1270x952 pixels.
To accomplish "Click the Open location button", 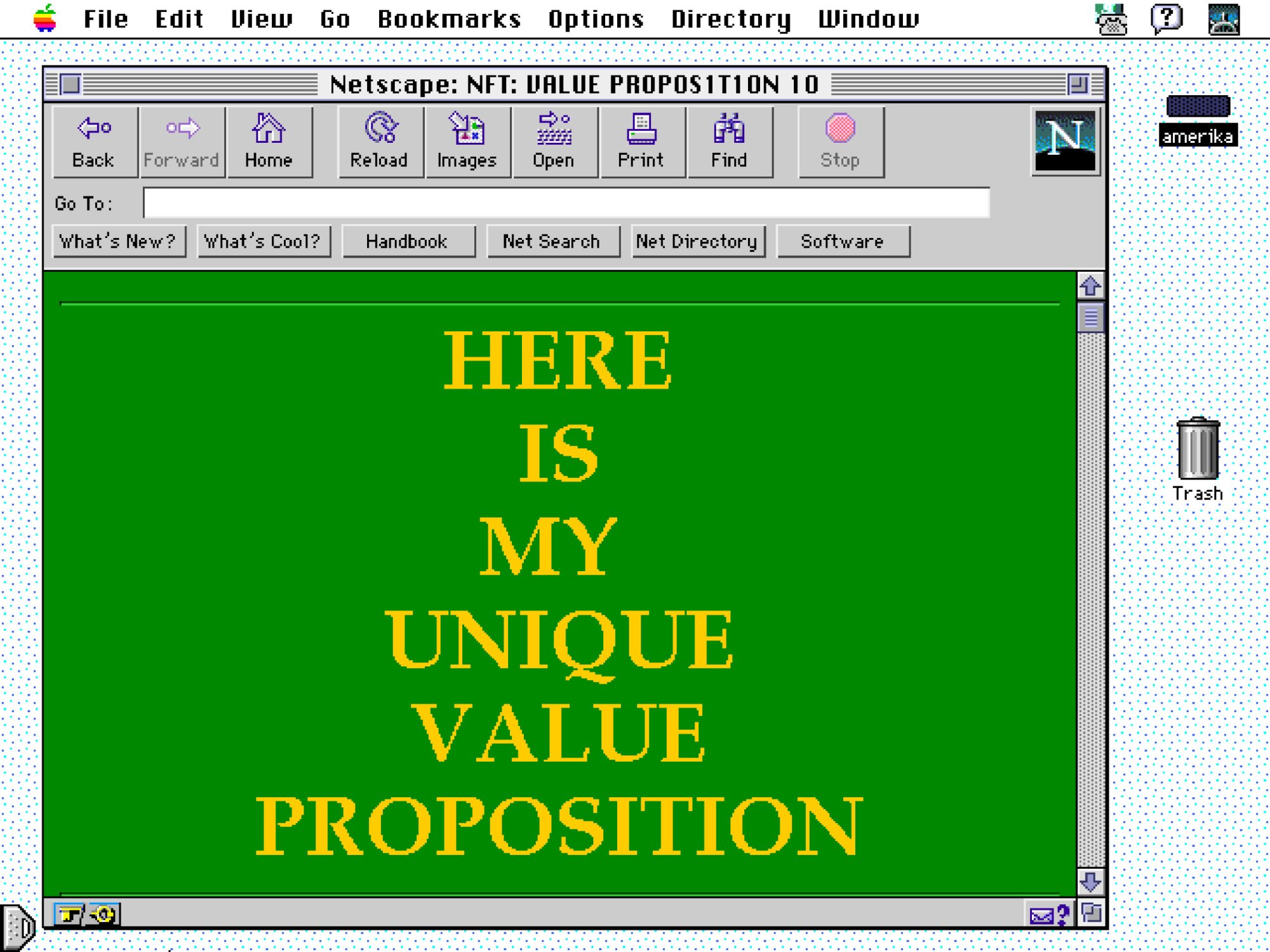I will pos(554,142).
